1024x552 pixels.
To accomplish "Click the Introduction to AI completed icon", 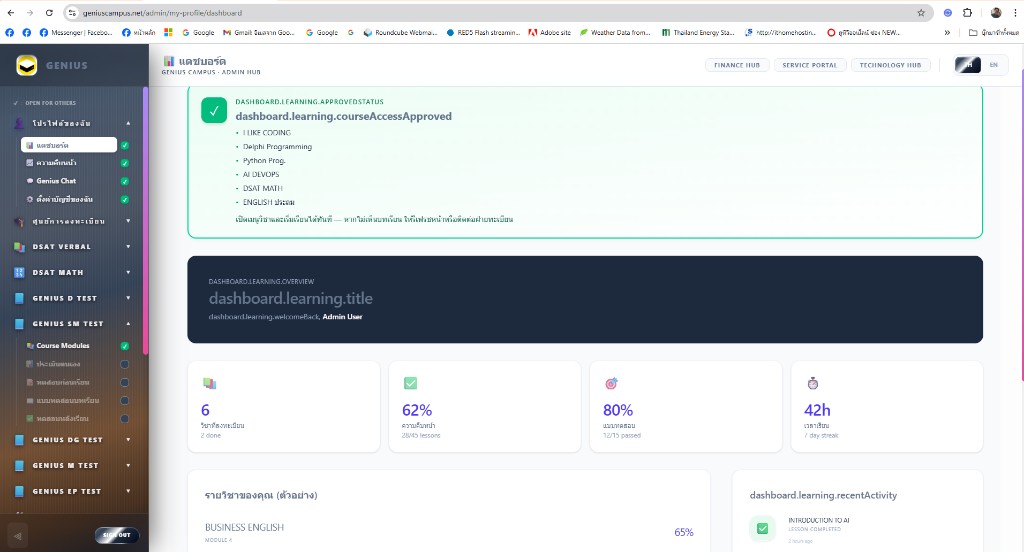I will tap(762, 528).
